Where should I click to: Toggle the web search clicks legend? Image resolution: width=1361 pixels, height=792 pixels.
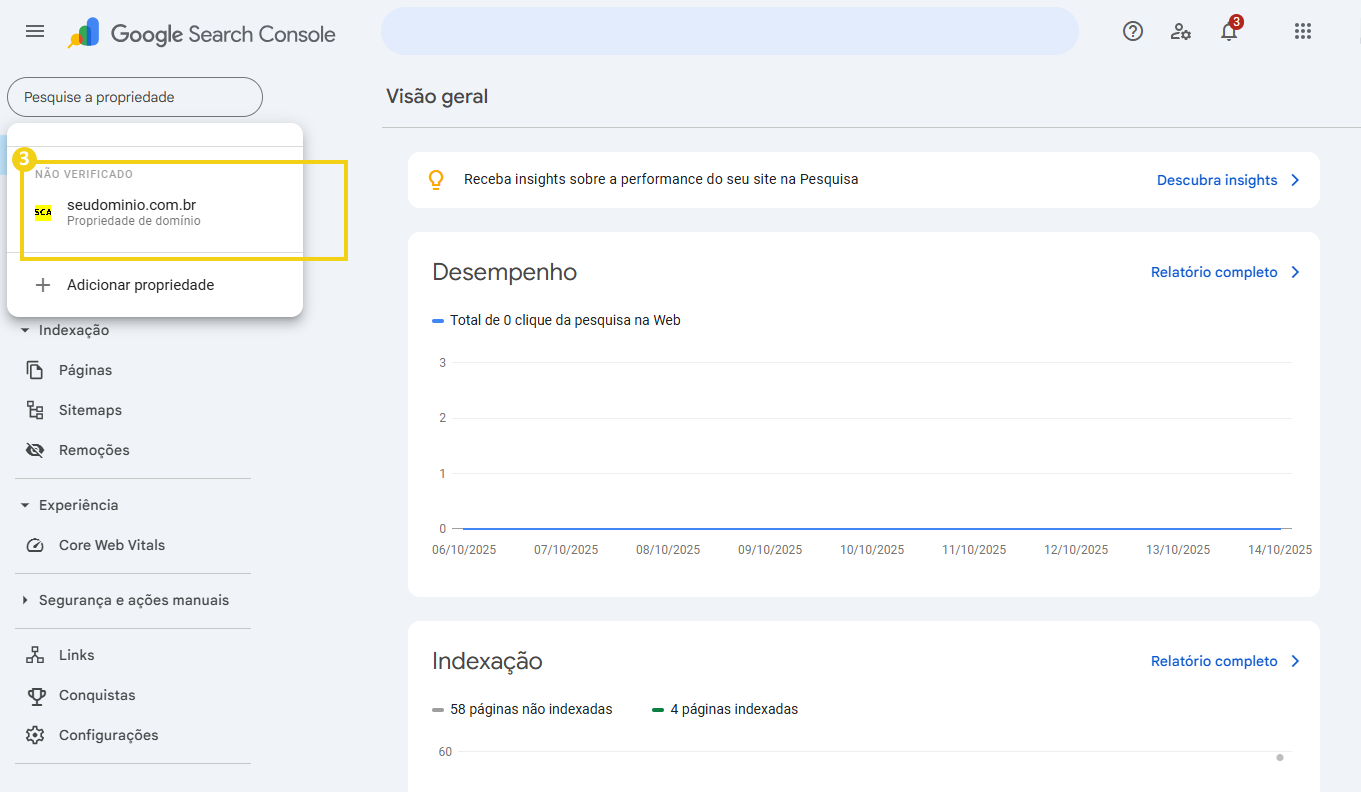[556, 320]
